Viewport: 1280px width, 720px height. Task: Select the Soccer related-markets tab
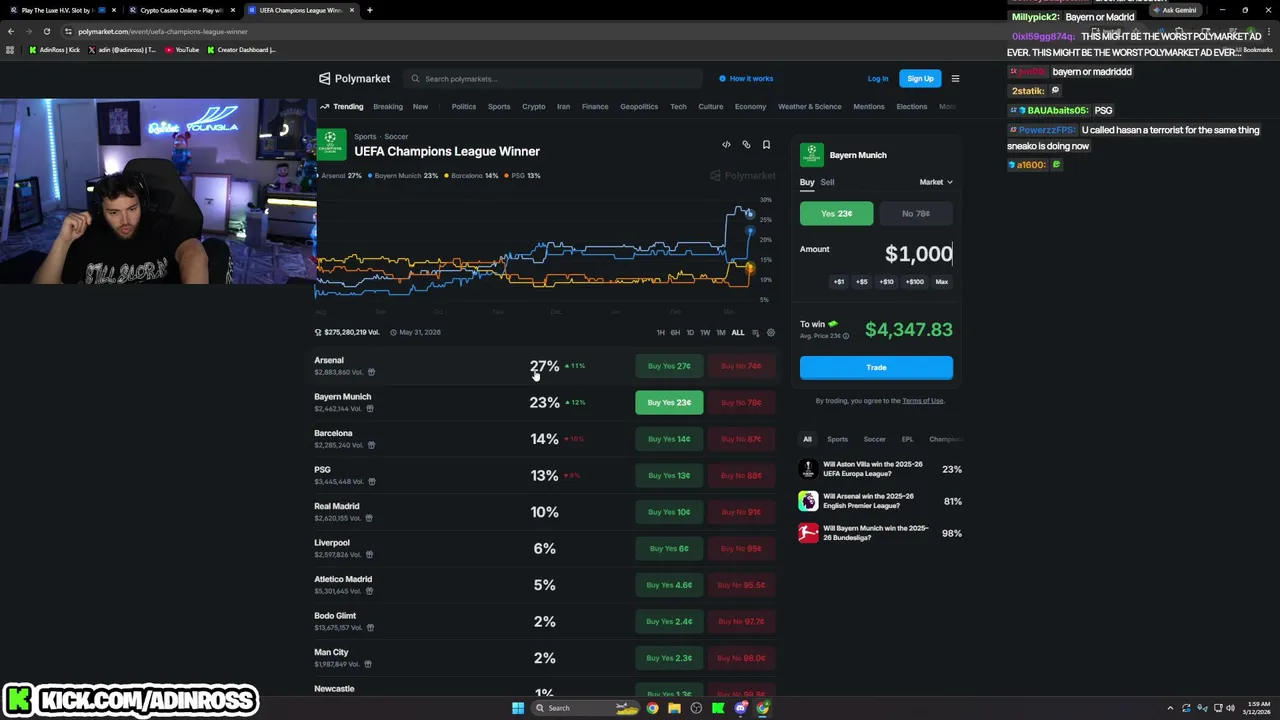(x=874, y=439)
